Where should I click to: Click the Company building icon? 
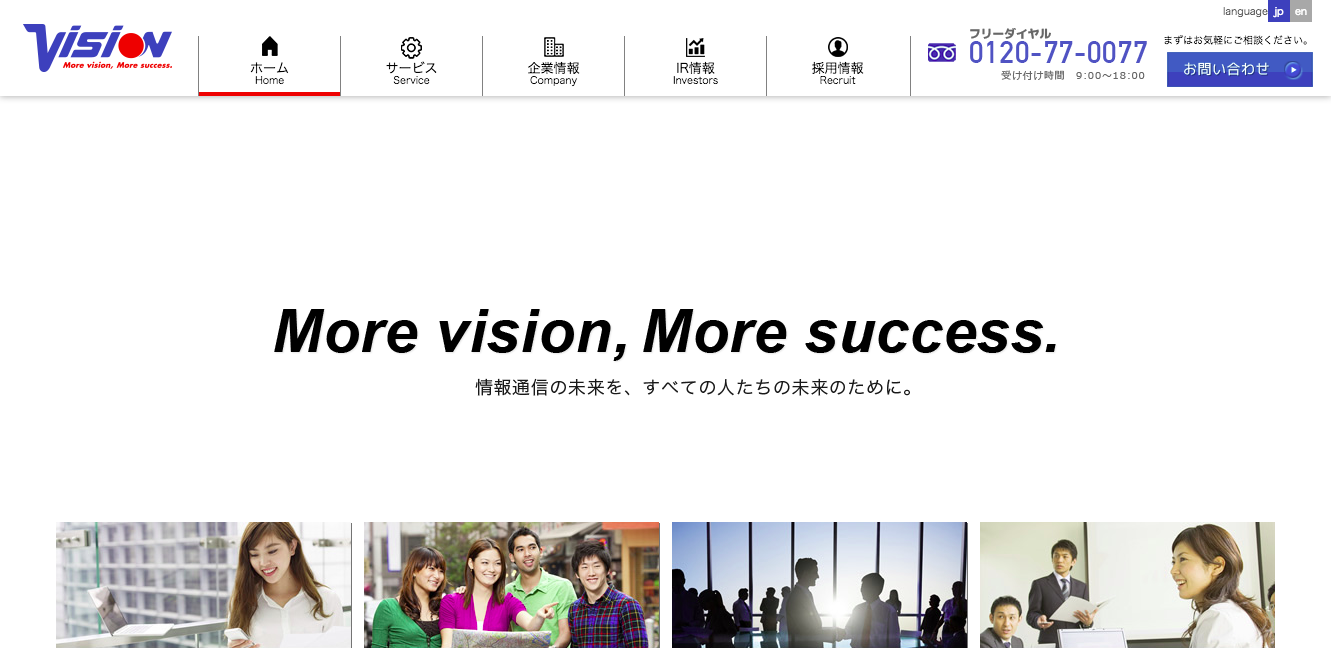coord(553,47)
